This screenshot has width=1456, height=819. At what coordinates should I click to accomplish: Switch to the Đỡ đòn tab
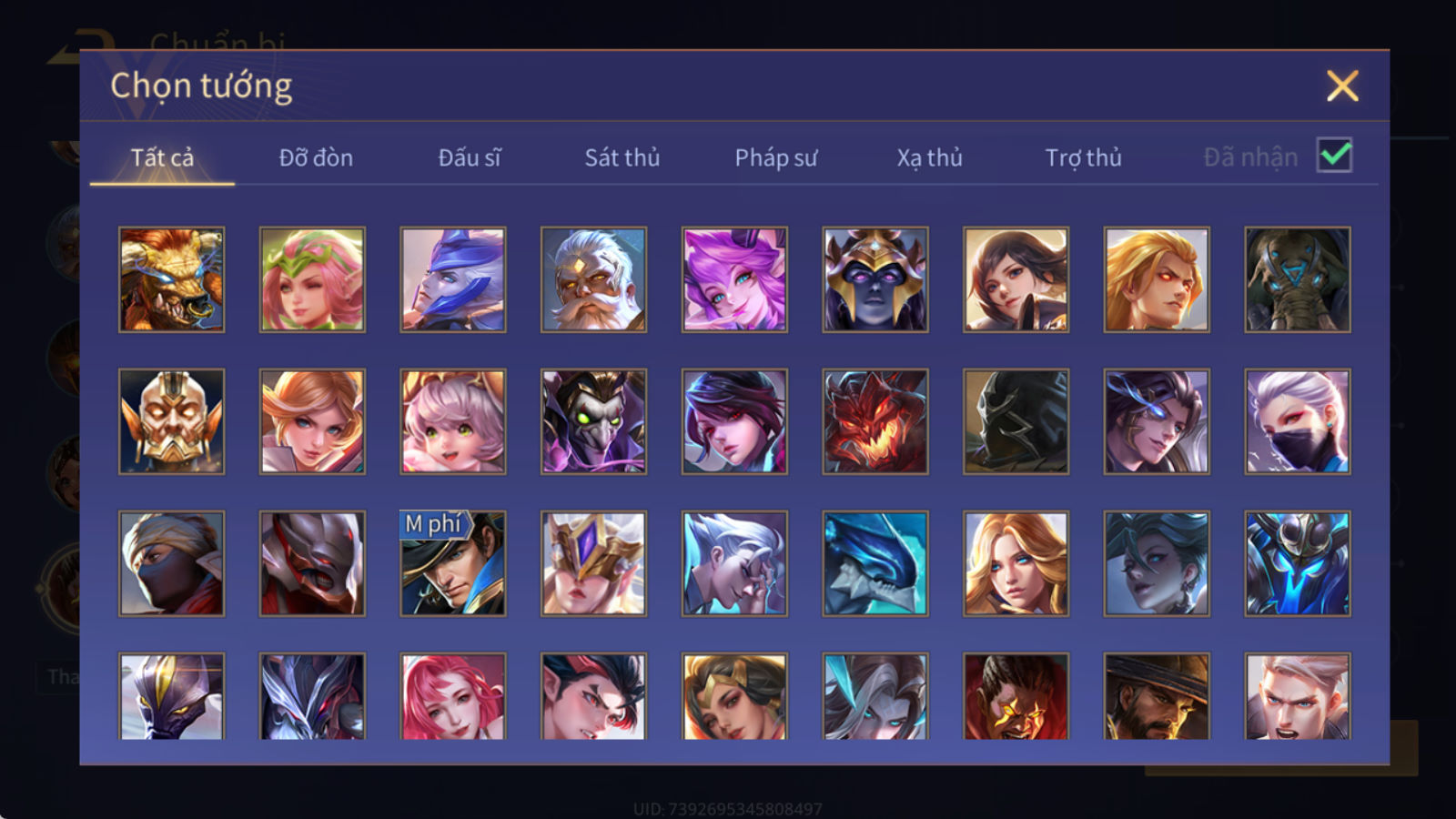point(316,157)
